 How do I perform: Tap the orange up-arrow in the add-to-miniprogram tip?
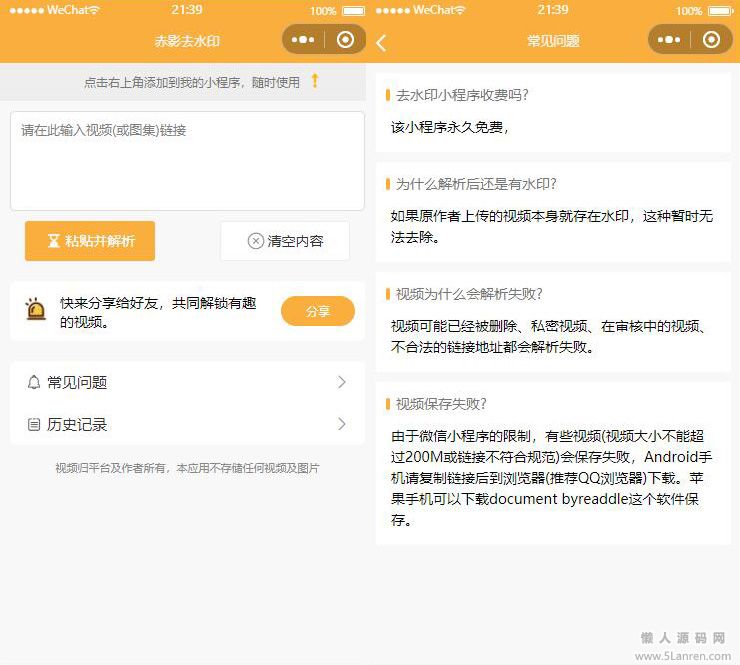[x=315, y=81]
